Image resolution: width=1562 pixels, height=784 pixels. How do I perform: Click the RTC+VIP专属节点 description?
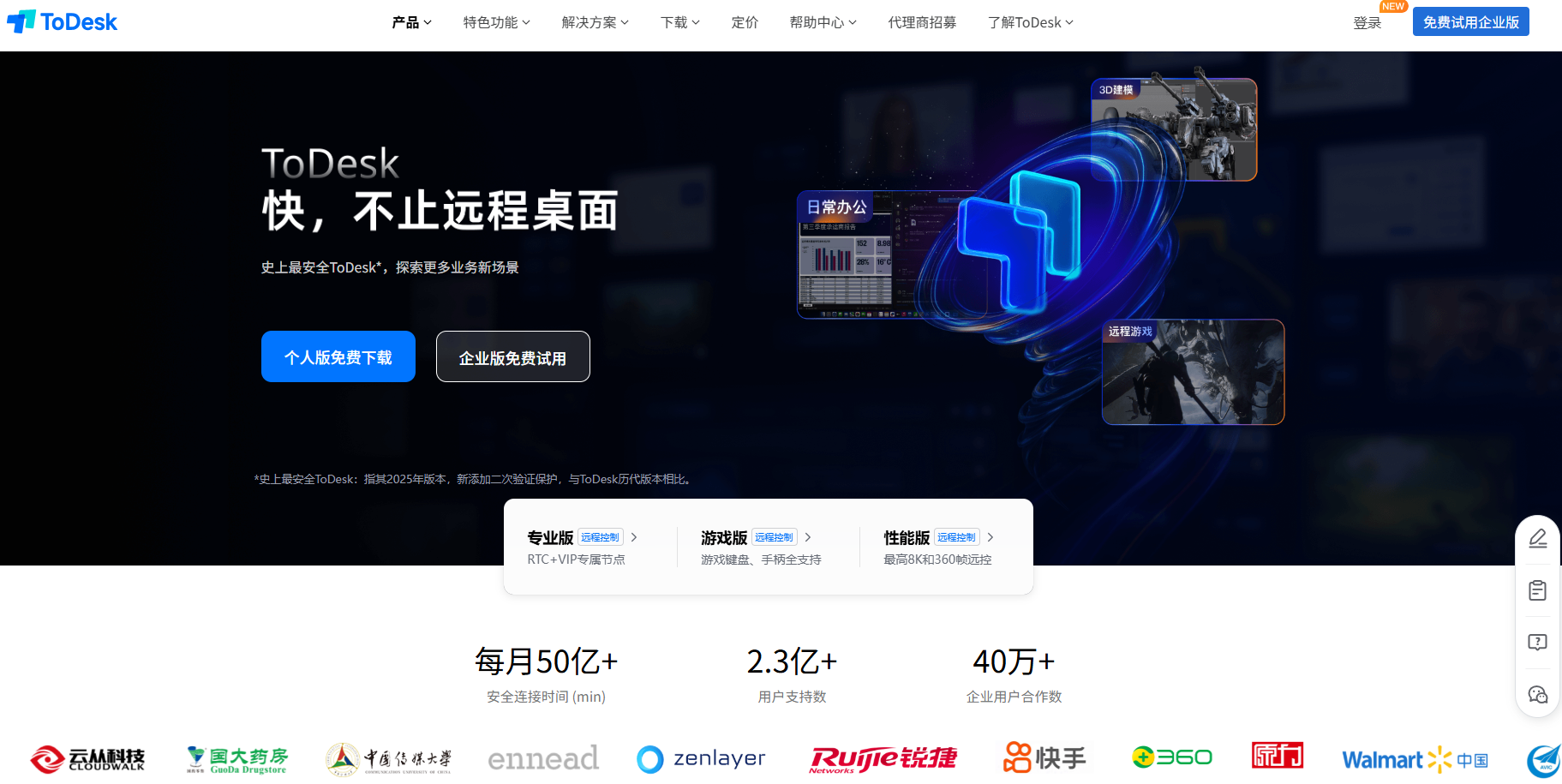[x=576, y=560]
